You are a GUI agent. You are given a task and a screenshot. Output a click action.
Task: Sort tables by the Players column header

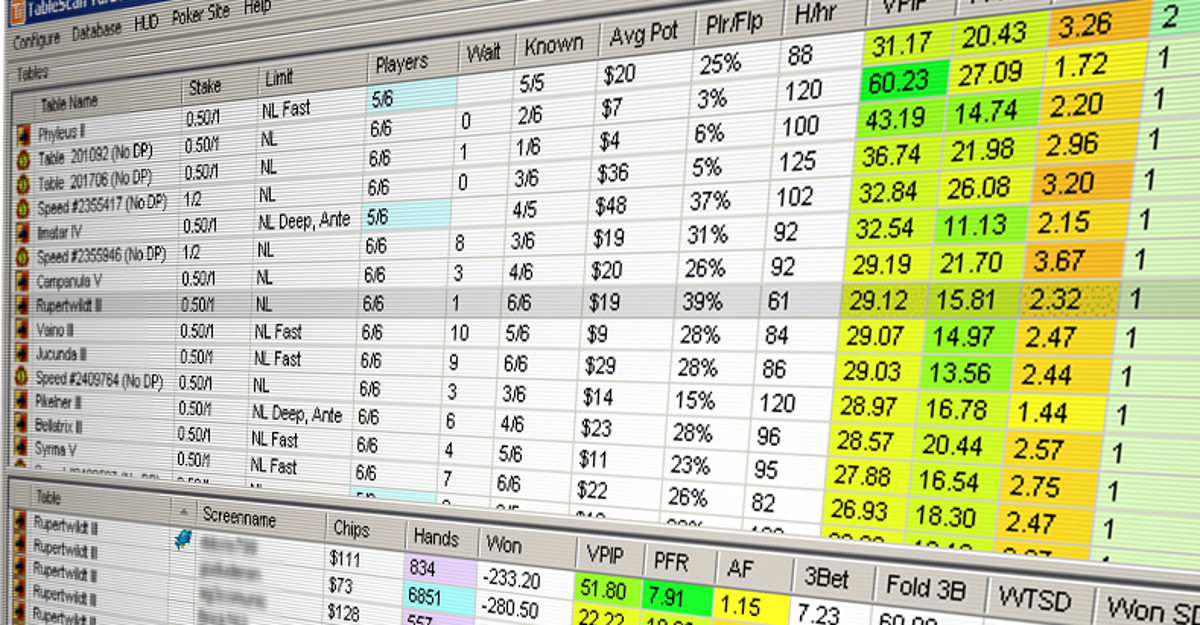[411, 64]
